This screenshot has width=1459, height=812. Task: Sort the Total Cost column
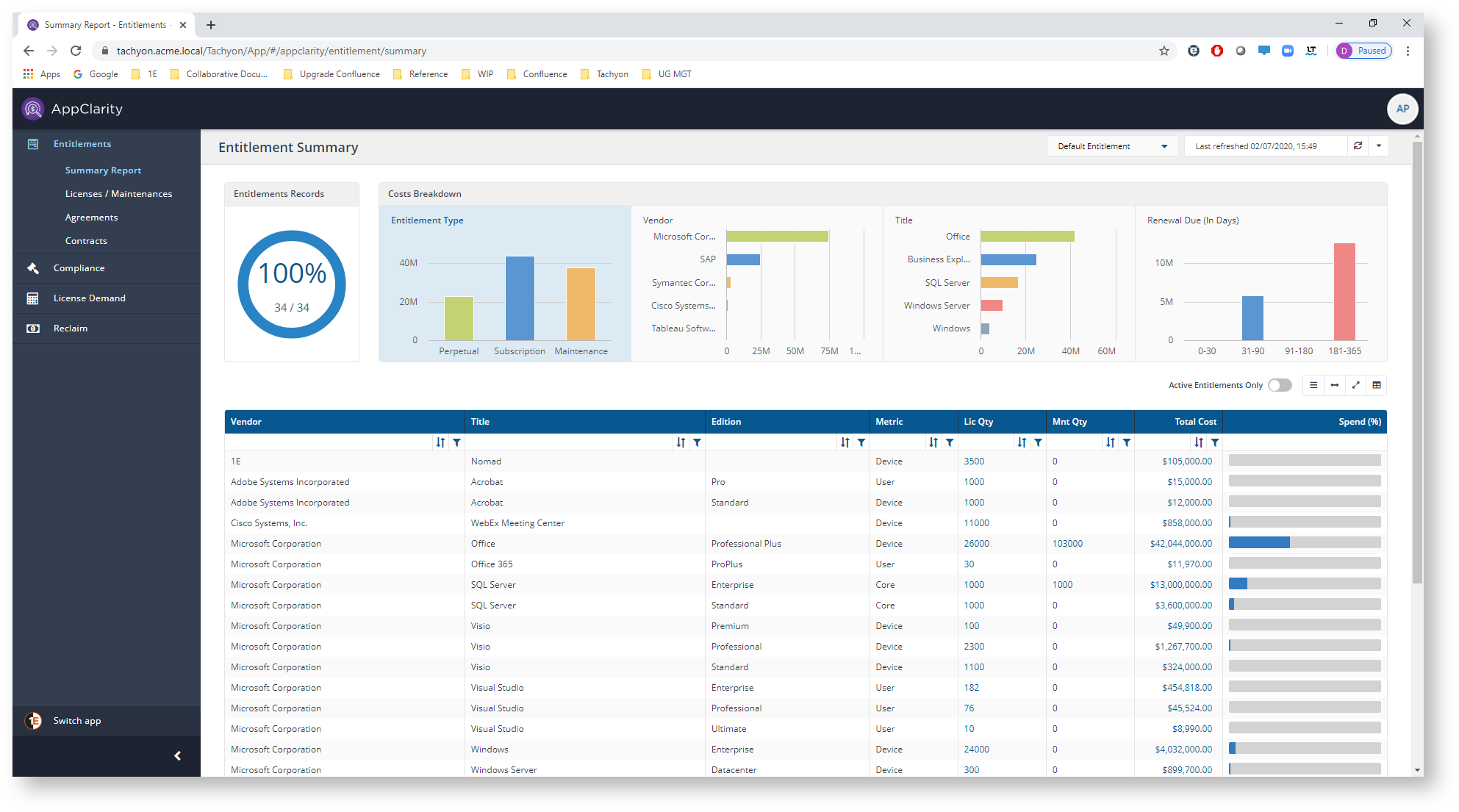(1199, 442)
